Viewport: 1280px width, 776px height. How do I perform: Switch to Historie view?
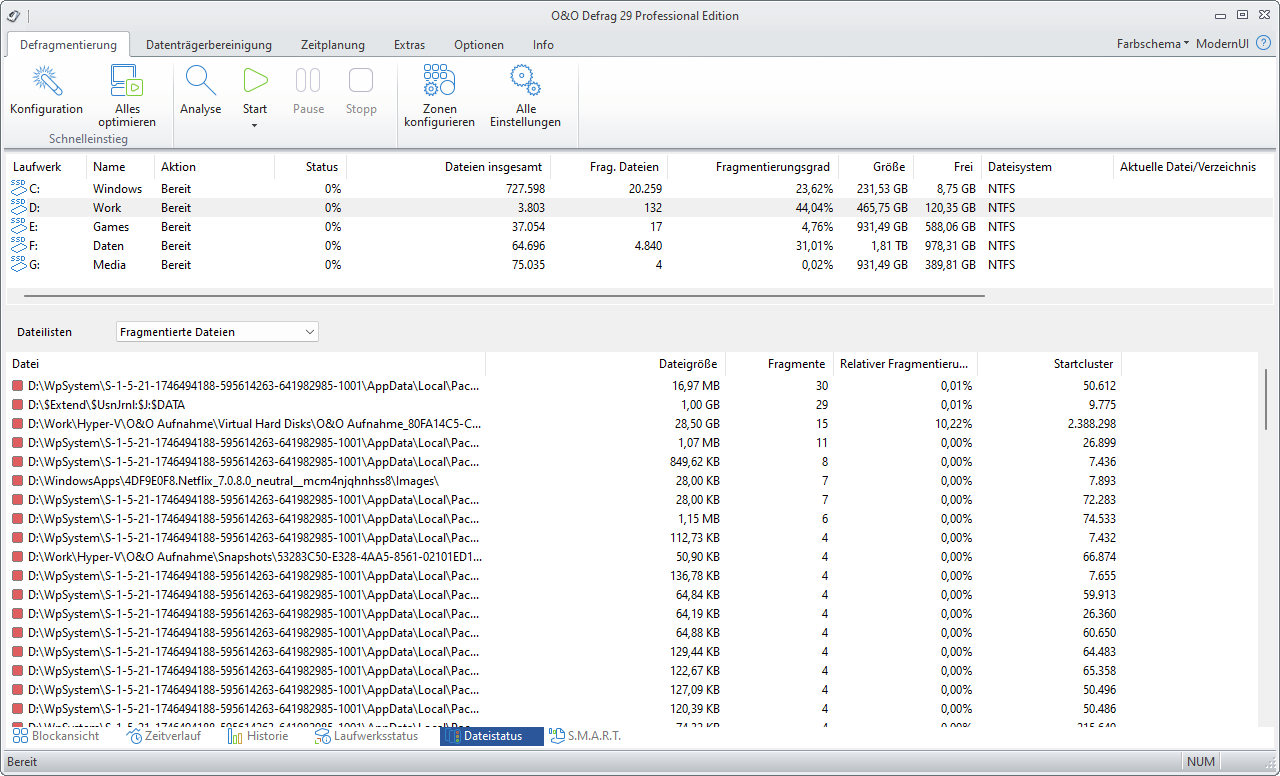click(258, 736)
